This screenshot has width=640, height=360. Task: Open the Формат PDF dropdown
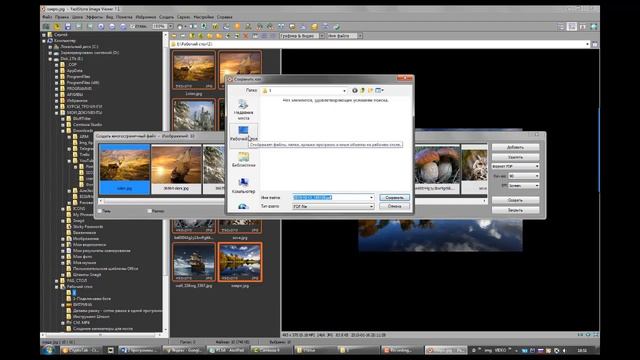point(515,167)
